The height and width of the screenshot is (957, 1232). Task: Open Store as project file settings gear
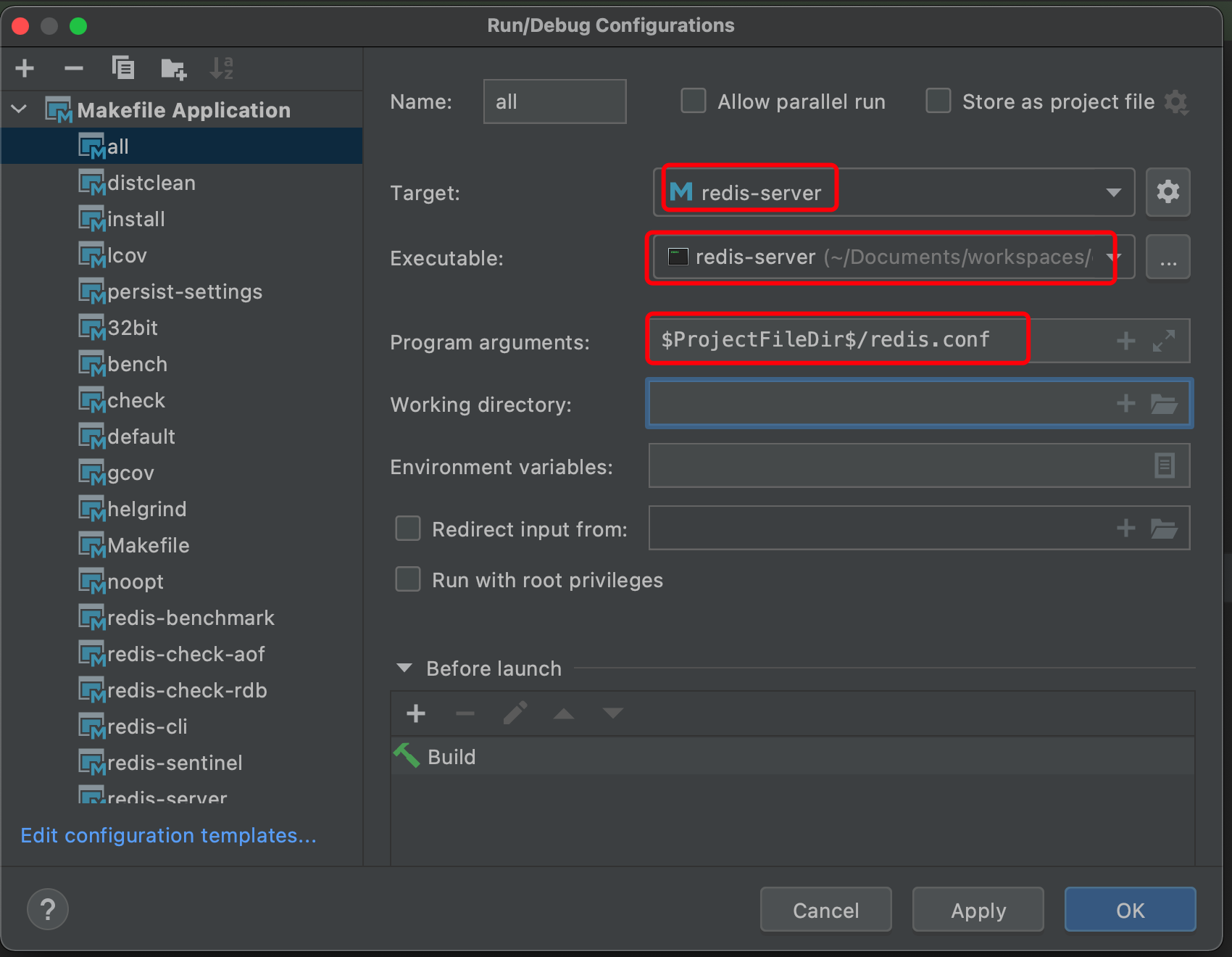click(1176, 102)
